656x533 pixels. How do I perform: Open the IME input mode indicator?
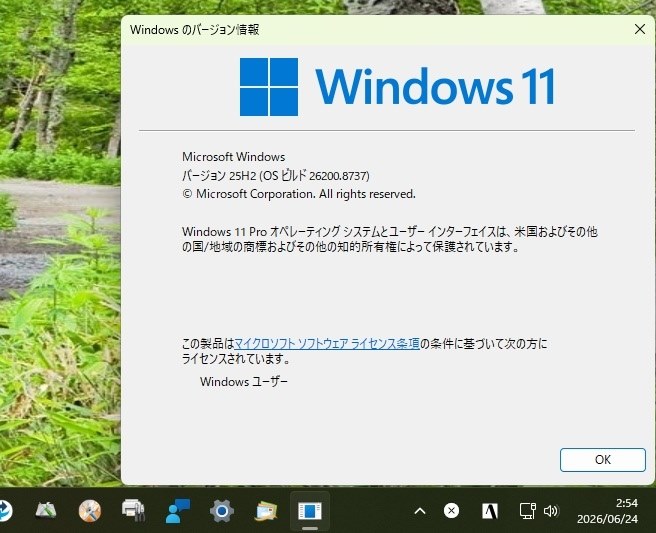[x=489, y=511]
